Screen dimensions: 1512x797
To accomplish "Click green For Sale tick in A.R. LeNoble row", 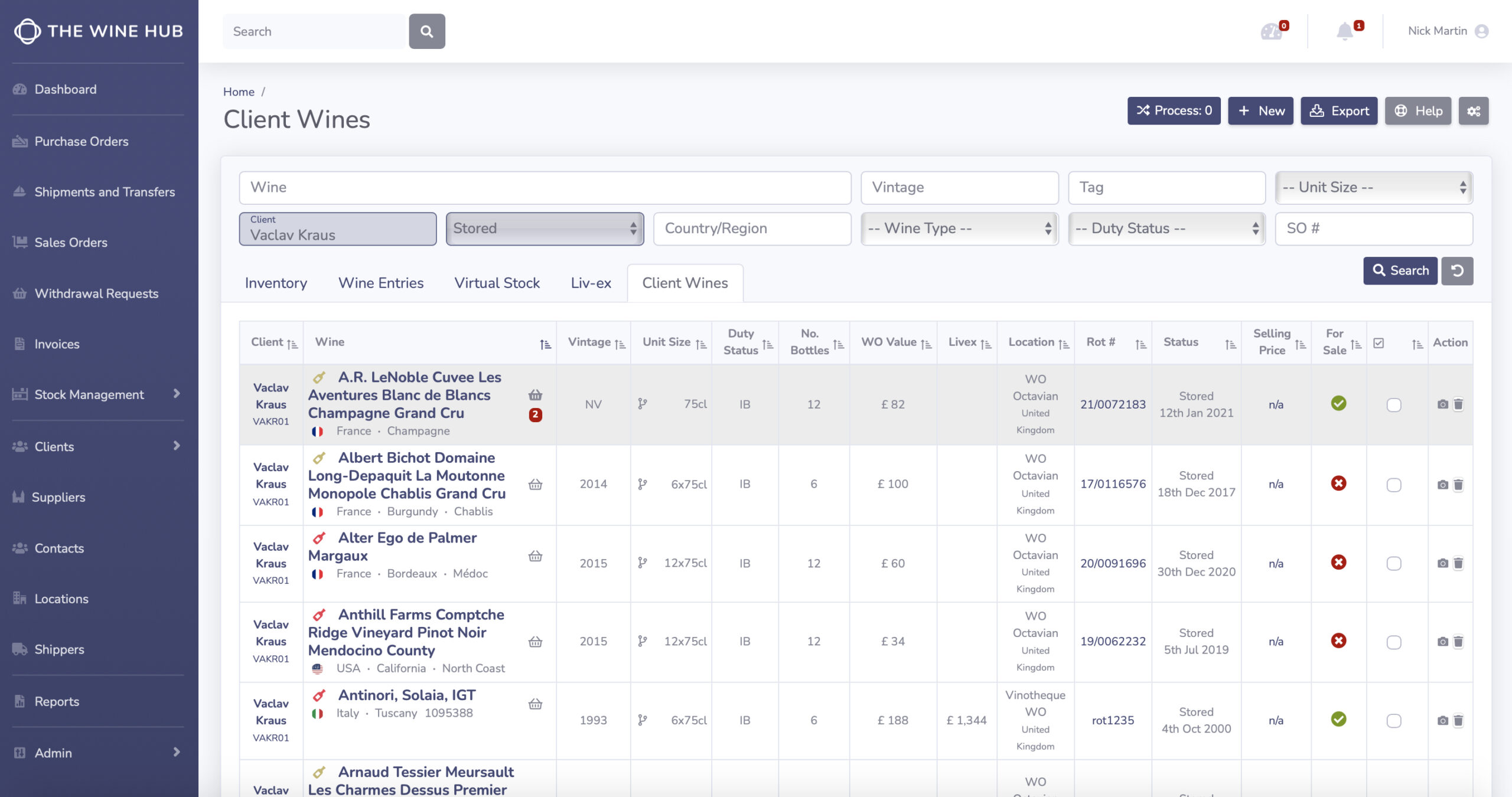I will pos(1338,403).
